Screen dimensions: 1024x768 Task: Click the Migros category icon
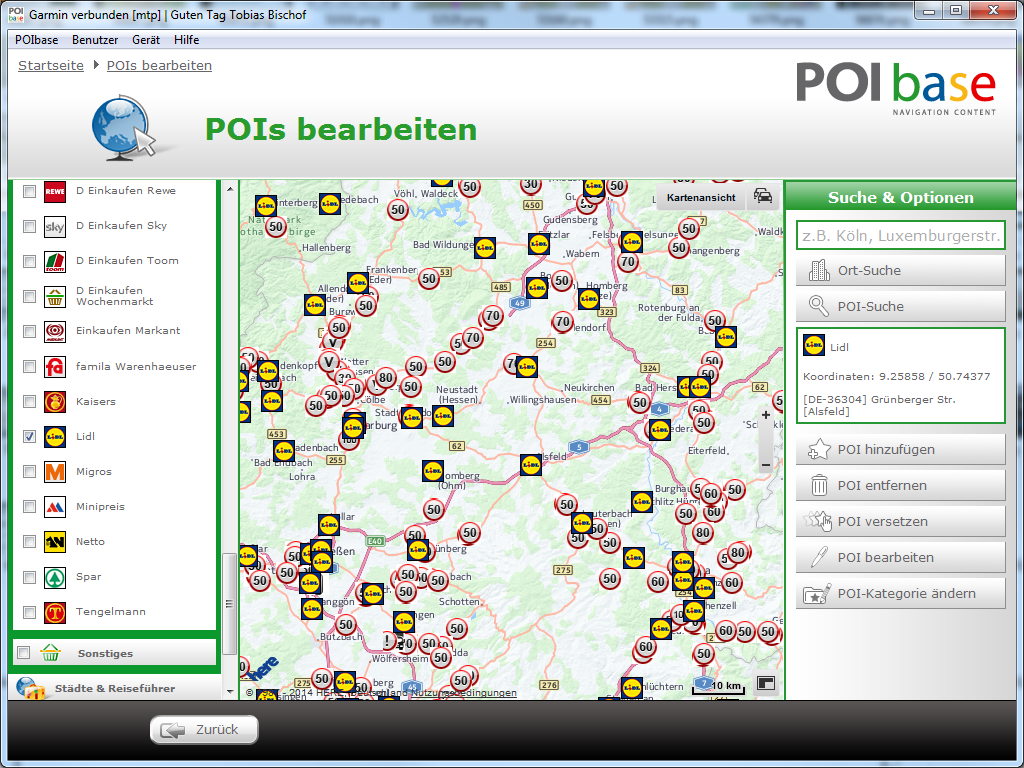[55, 472]
